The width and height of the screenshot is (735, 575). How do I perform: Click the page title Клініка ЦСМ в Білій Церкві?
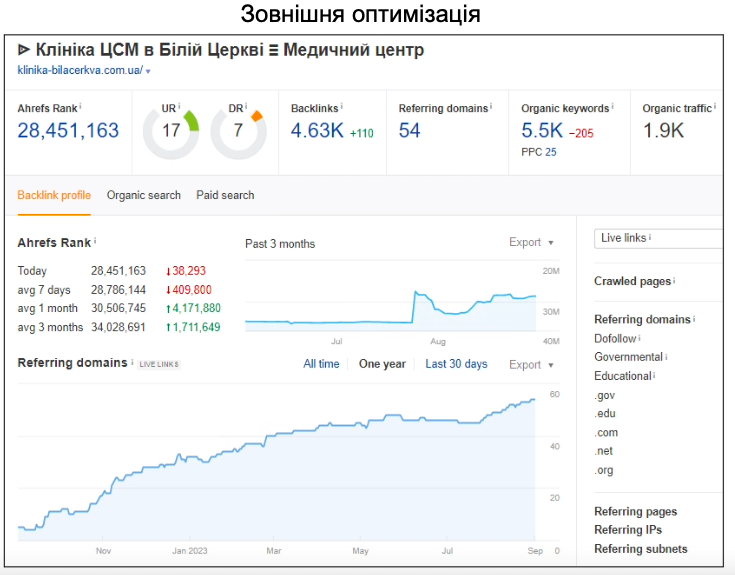[x=150, y=50]
